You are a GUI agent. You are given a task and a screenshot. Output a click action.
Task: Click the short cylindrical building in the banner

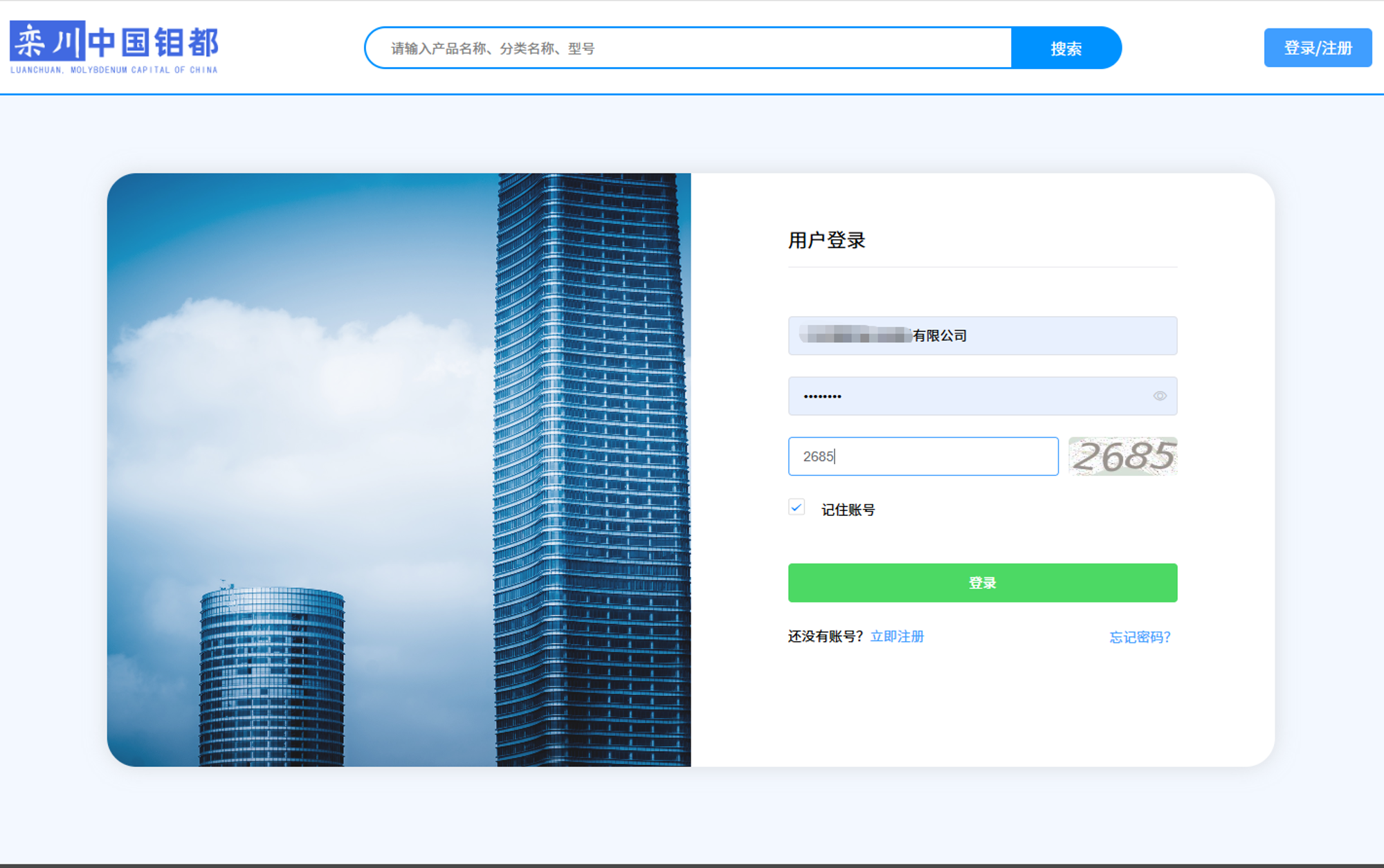[272, 678]
